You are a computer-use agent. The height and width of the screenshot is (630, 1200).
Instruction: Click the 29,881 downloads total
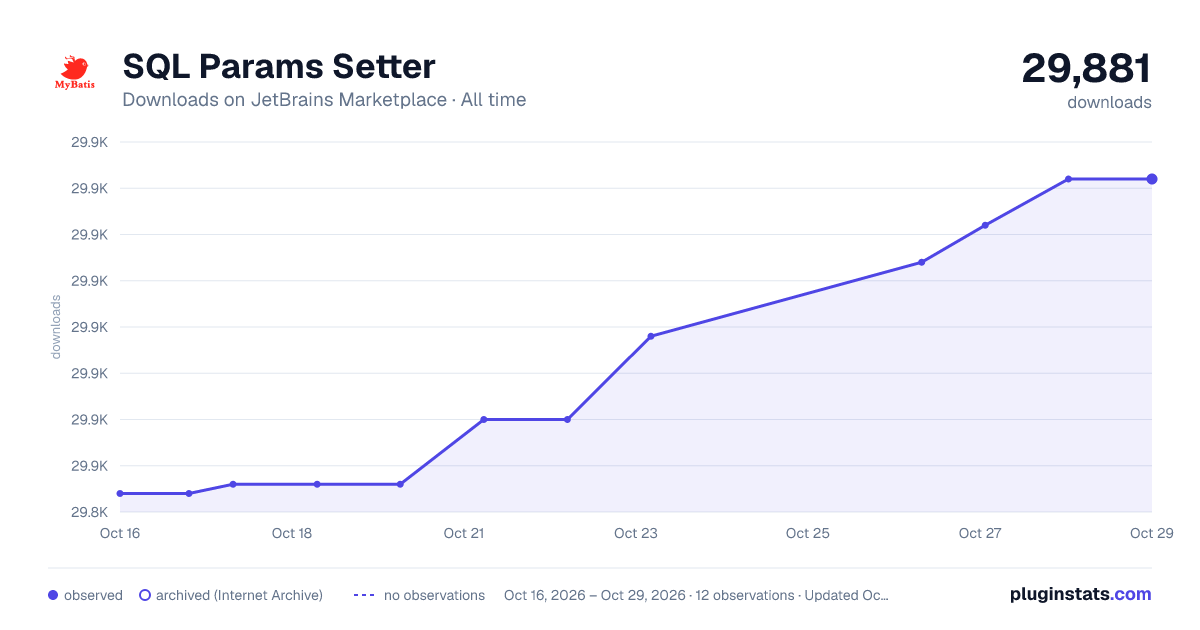[1086, 69]
